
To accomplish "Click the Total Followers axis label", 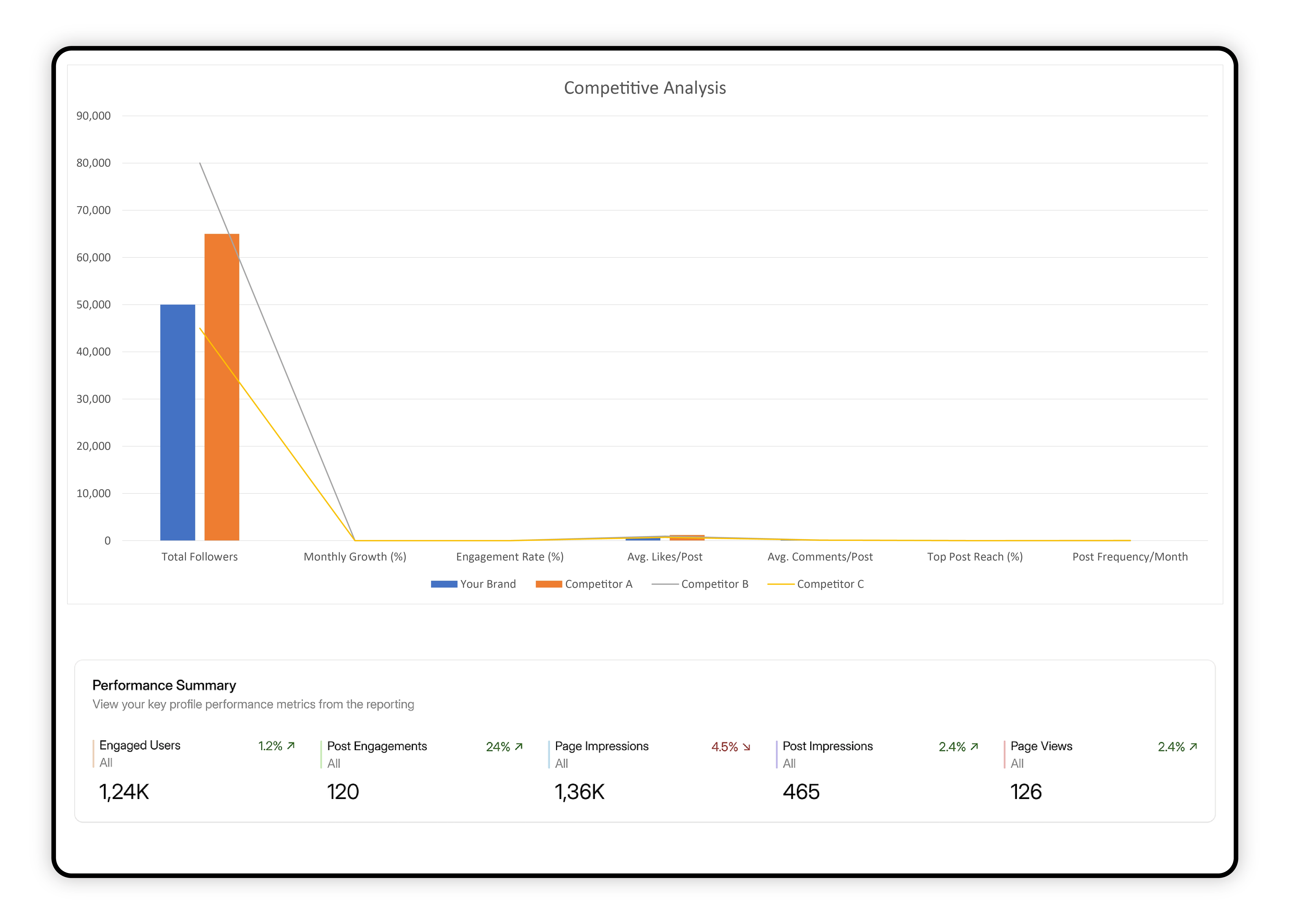I will 200,557.
